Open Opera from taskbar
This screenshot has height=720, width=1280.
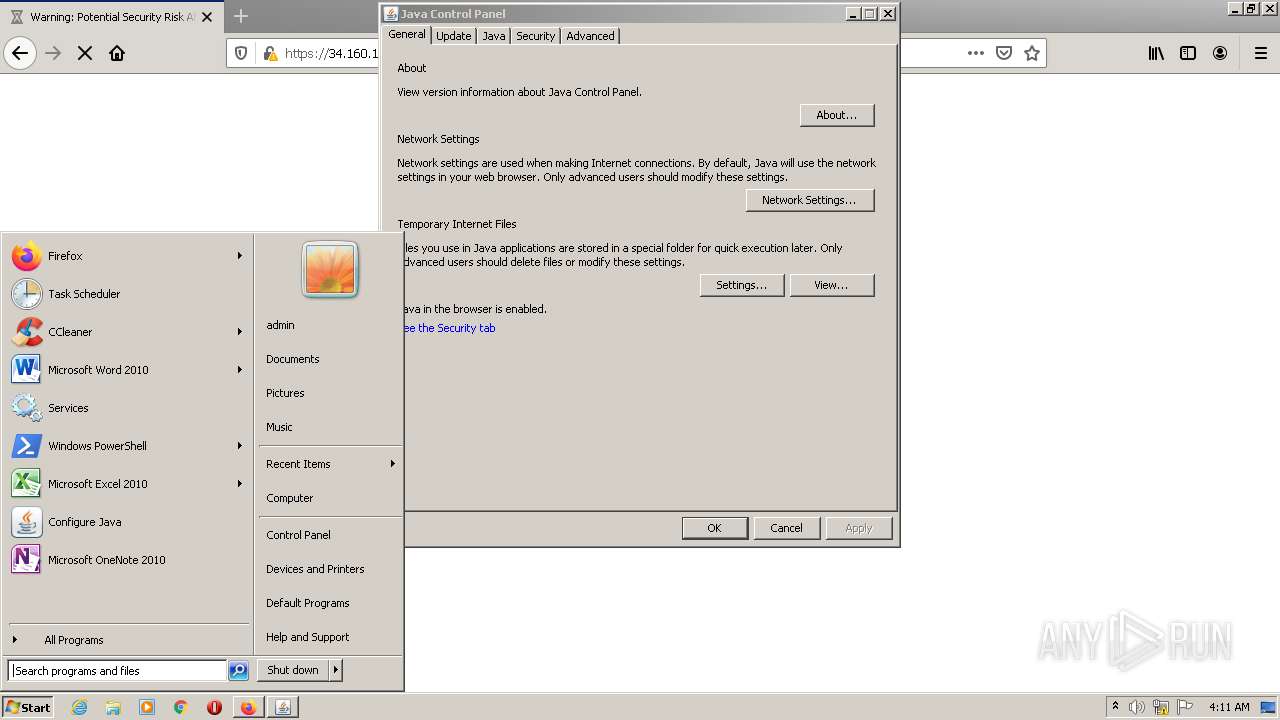point(214,707)
